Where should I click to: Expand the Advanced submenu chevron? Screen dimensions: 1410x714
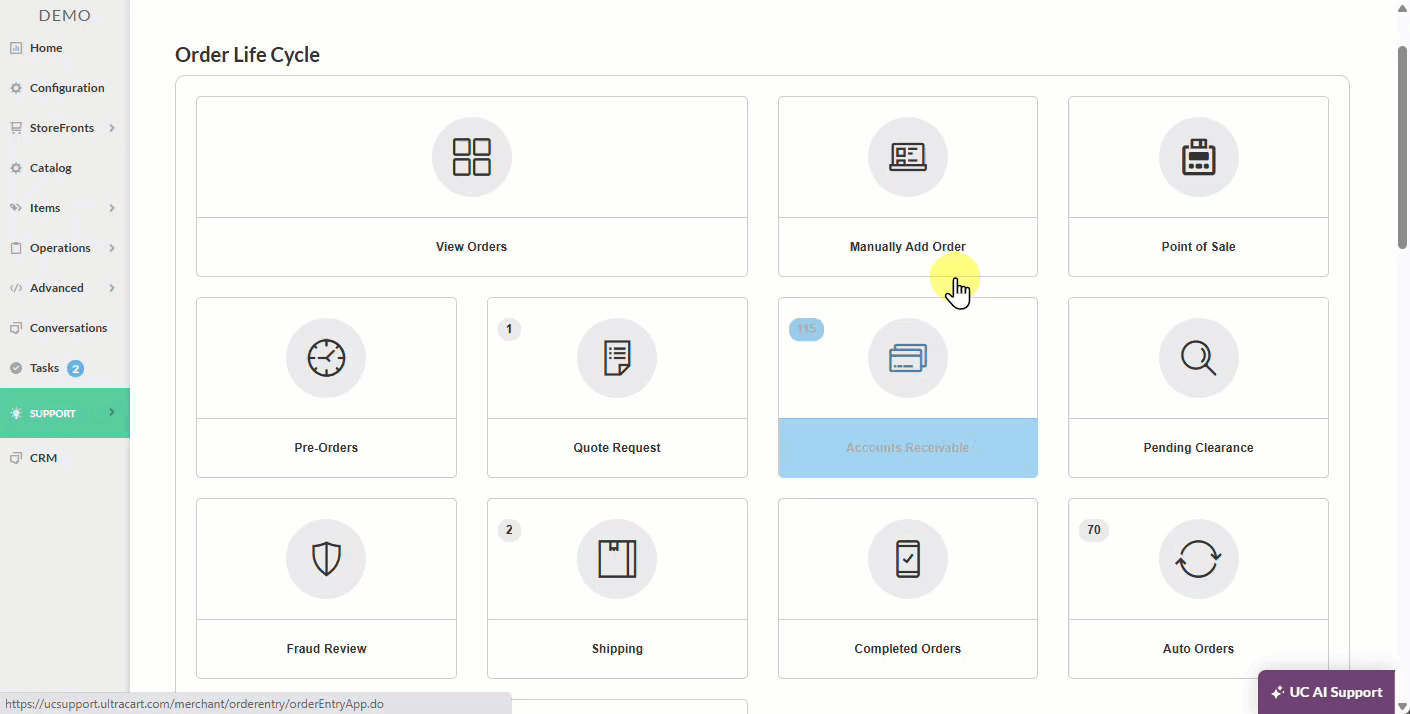(x=112, y=288)
